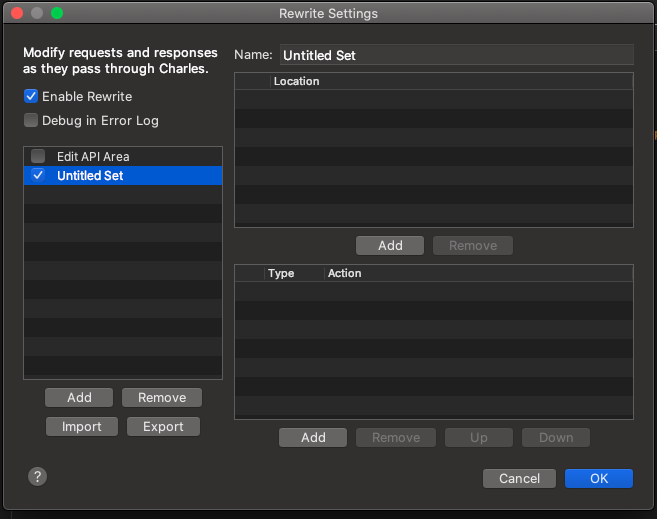
Task: Select the Untitled Set row
Action: point(123,176)
